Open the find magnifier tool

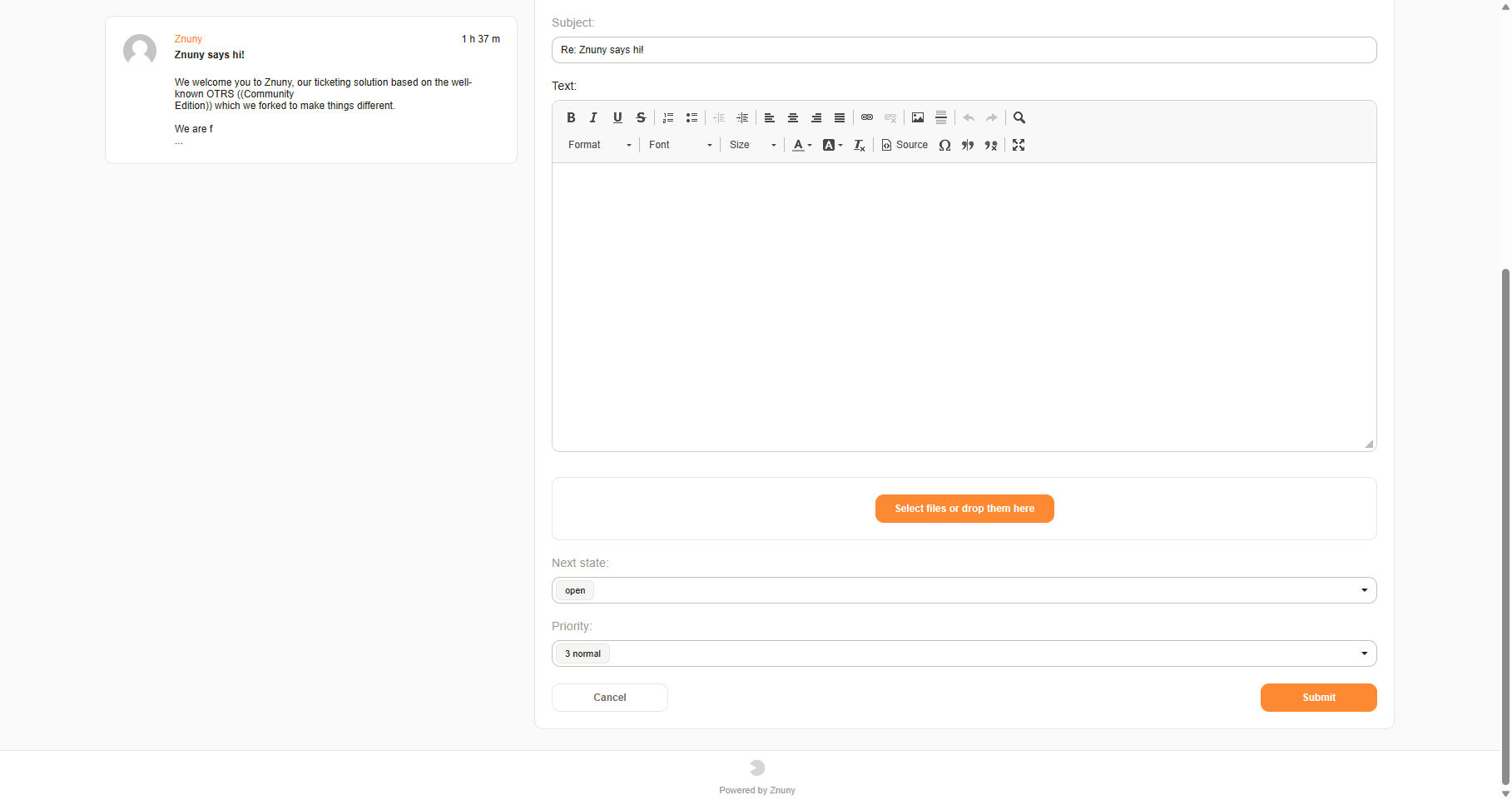1019,117
